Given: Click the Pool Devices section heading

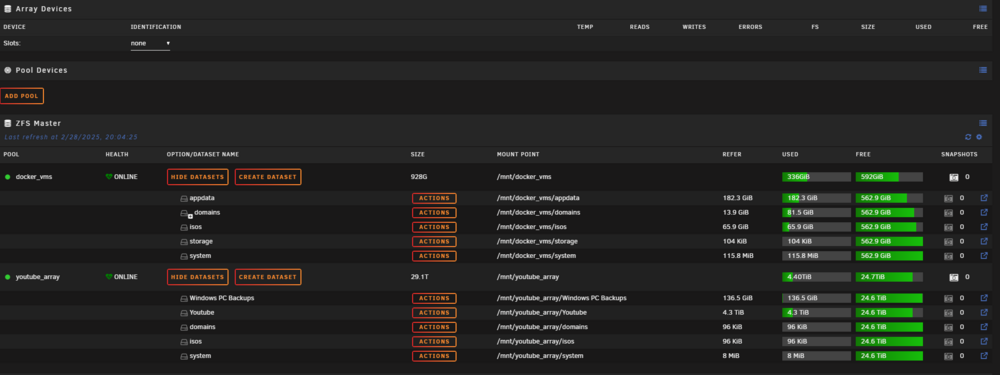Looking at the screenshot, I should (41, 70).
